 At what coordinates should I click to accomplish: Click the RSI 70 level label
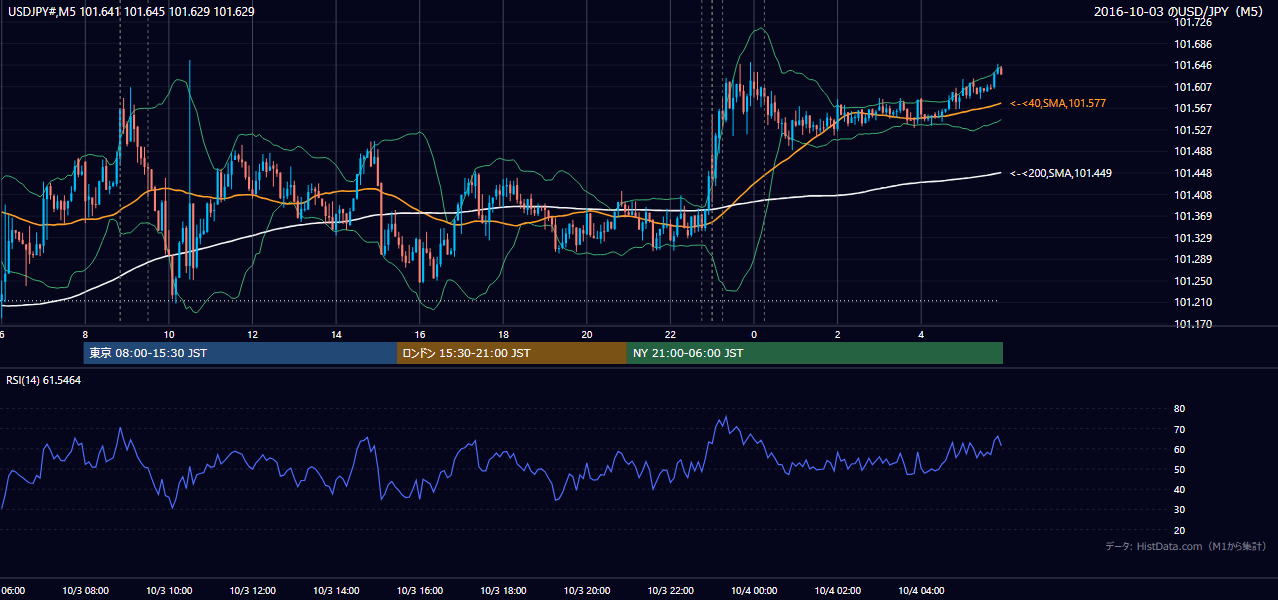(1179, 429)
